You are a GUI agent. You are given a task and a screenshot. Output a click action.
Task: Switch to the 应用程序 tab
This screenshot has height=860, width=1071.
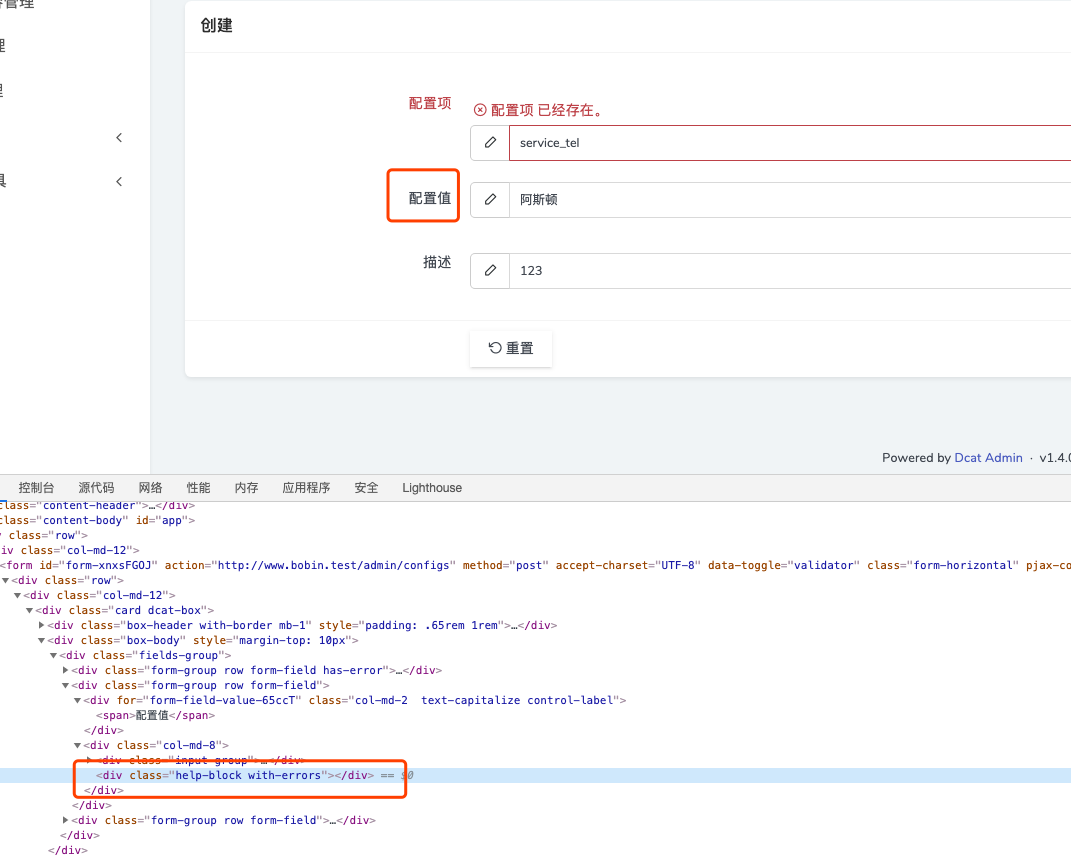click(x=306, y=487)
